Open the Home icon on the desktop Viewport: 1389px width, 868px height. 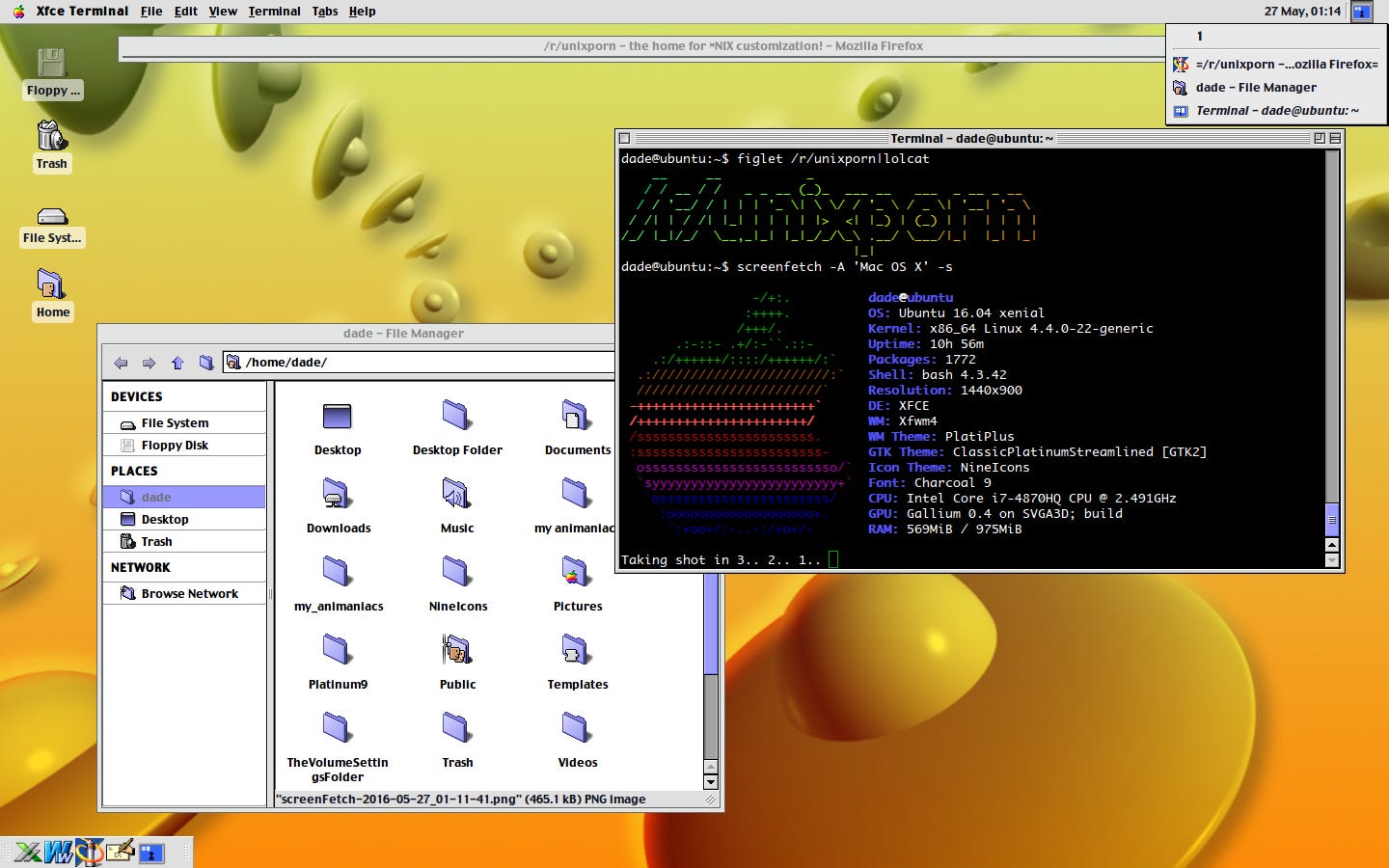pos(51,289)
